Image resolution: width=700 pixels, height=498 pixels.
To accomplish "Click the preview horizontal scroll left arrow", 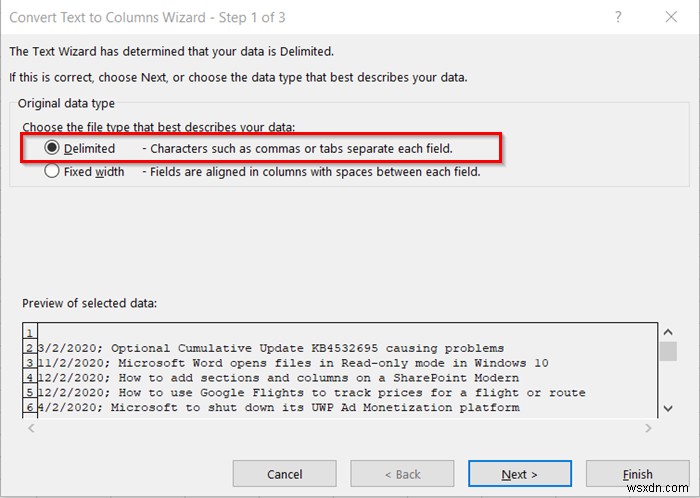I will [30, 428].
